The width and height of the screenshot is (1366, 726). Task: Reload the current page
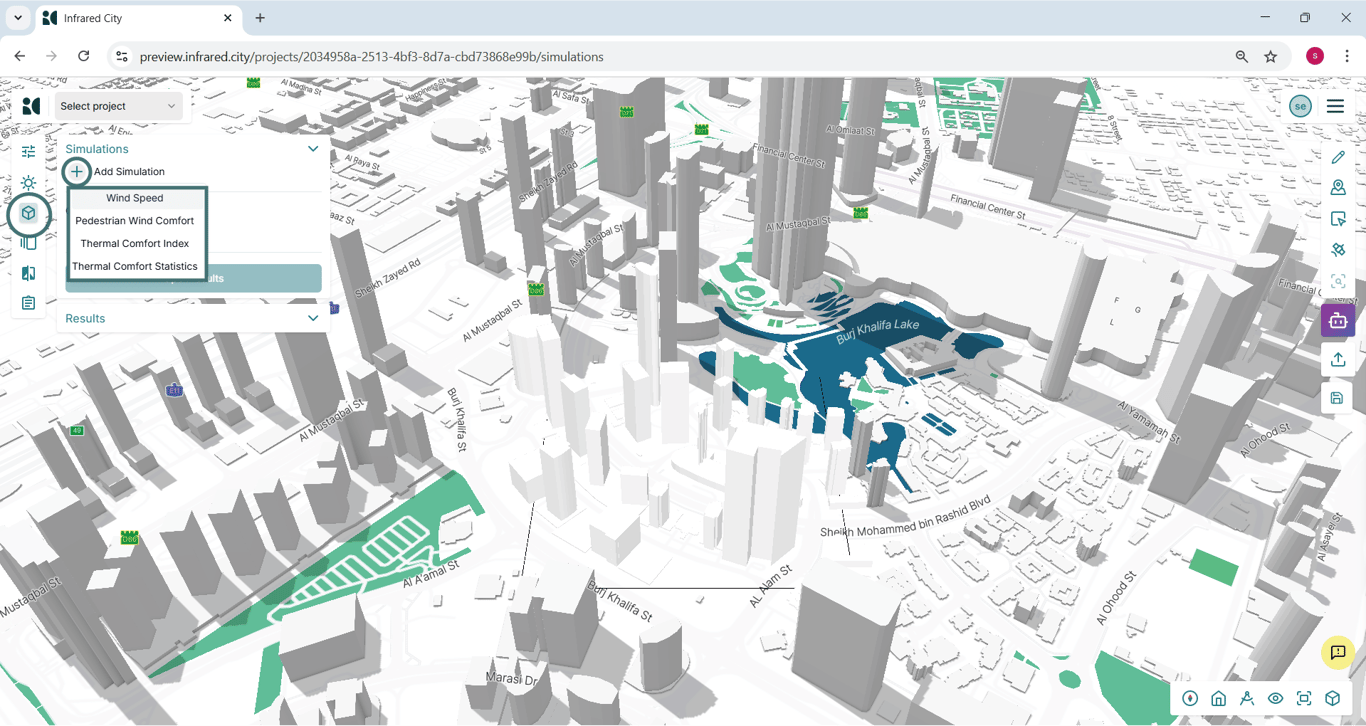[84, 57]
